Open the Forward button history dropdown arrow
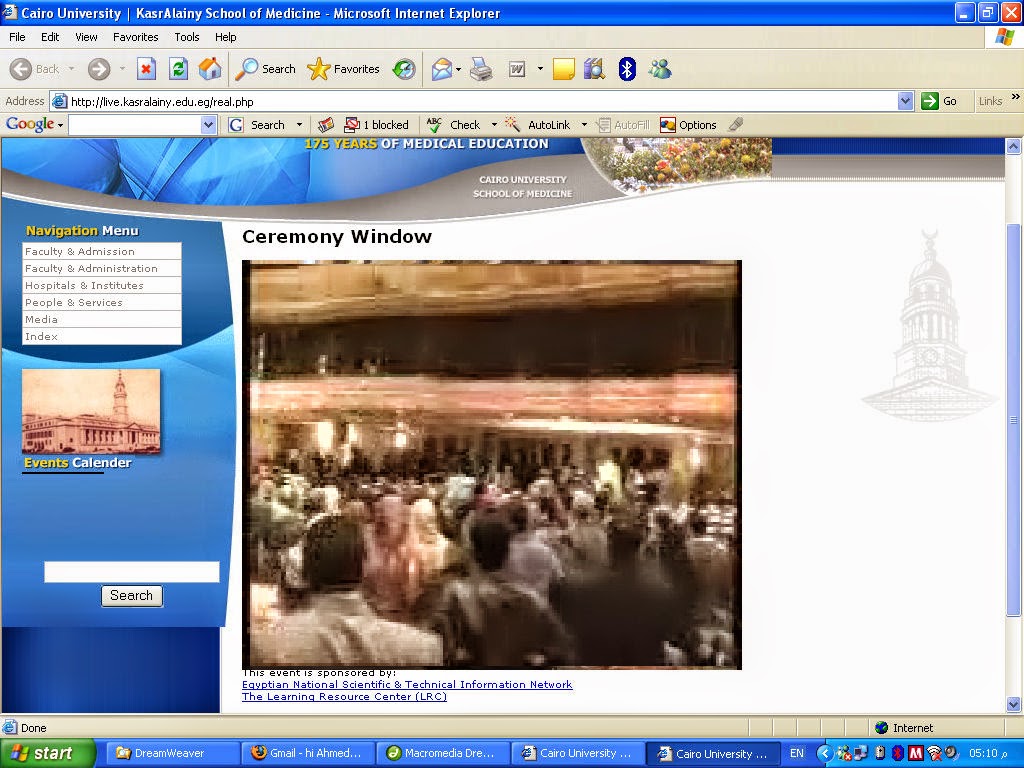The height and width of the screenshot is (768, 1024). pyautogui.click(x=121, y=69)
